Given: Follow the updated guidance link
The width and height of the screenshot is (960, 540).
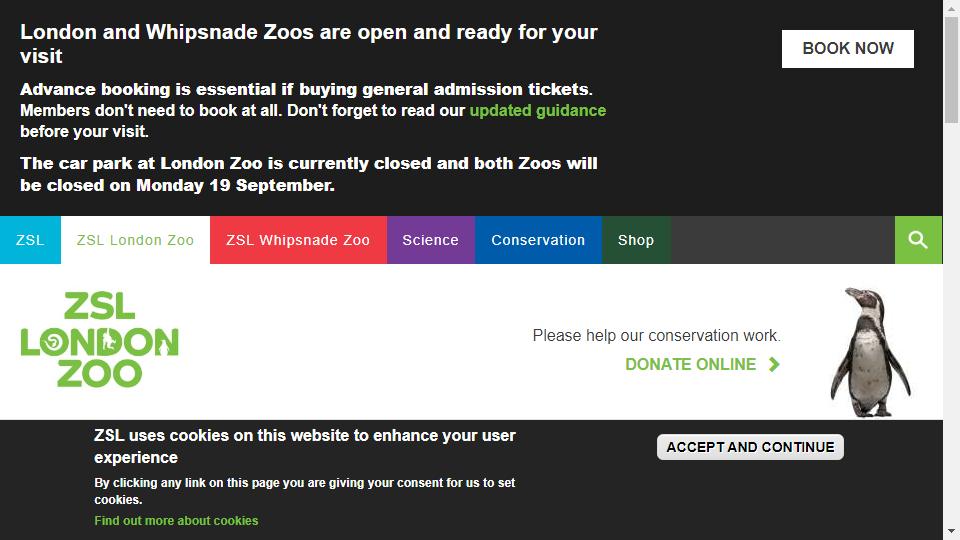Looking at the screenshot, I should [538, 110].
